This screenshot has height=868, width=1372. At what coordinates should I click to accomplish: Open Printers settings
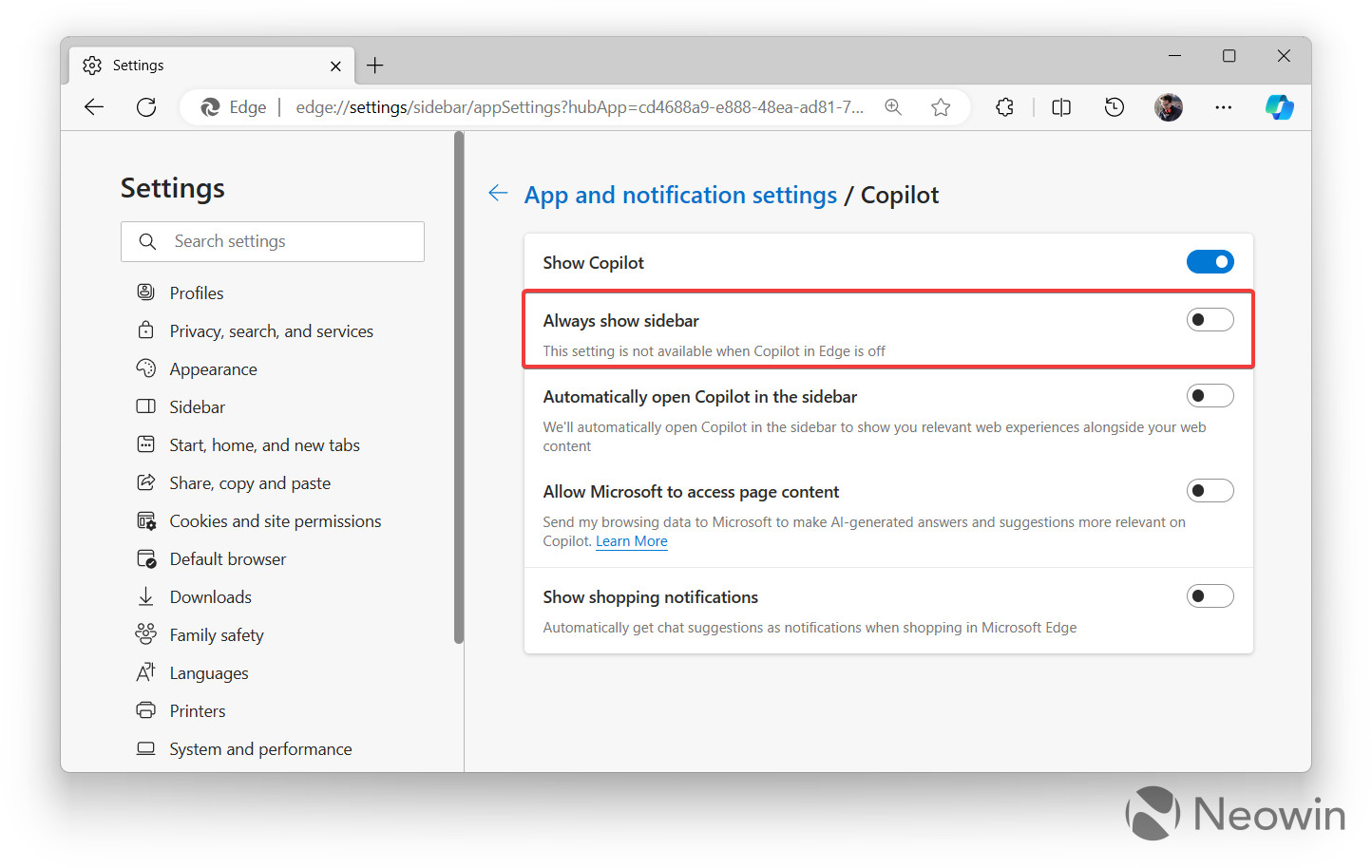pos(198,710)
